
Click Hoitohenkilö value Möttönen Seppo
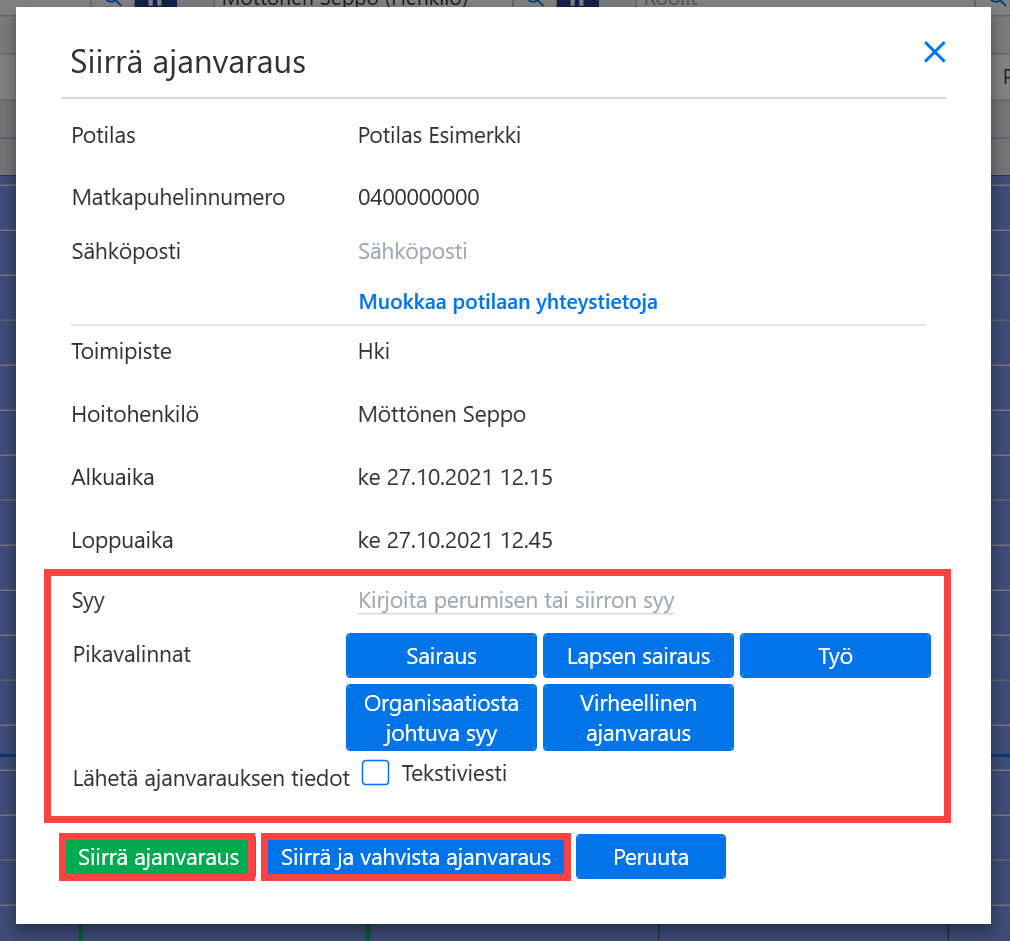(x=442, y=414)
